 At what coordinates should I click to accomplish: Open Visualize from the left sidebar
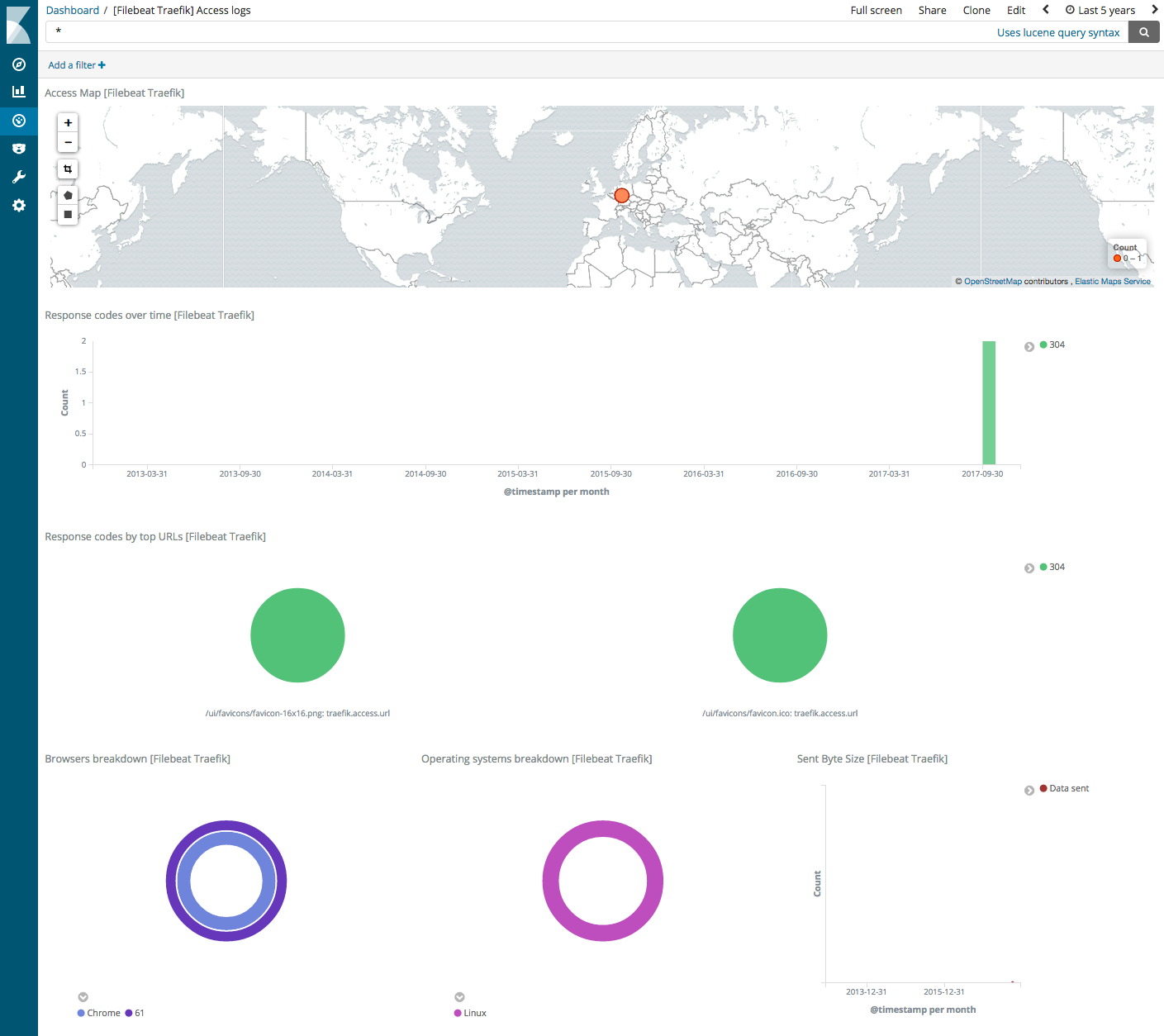click(18, 91)
